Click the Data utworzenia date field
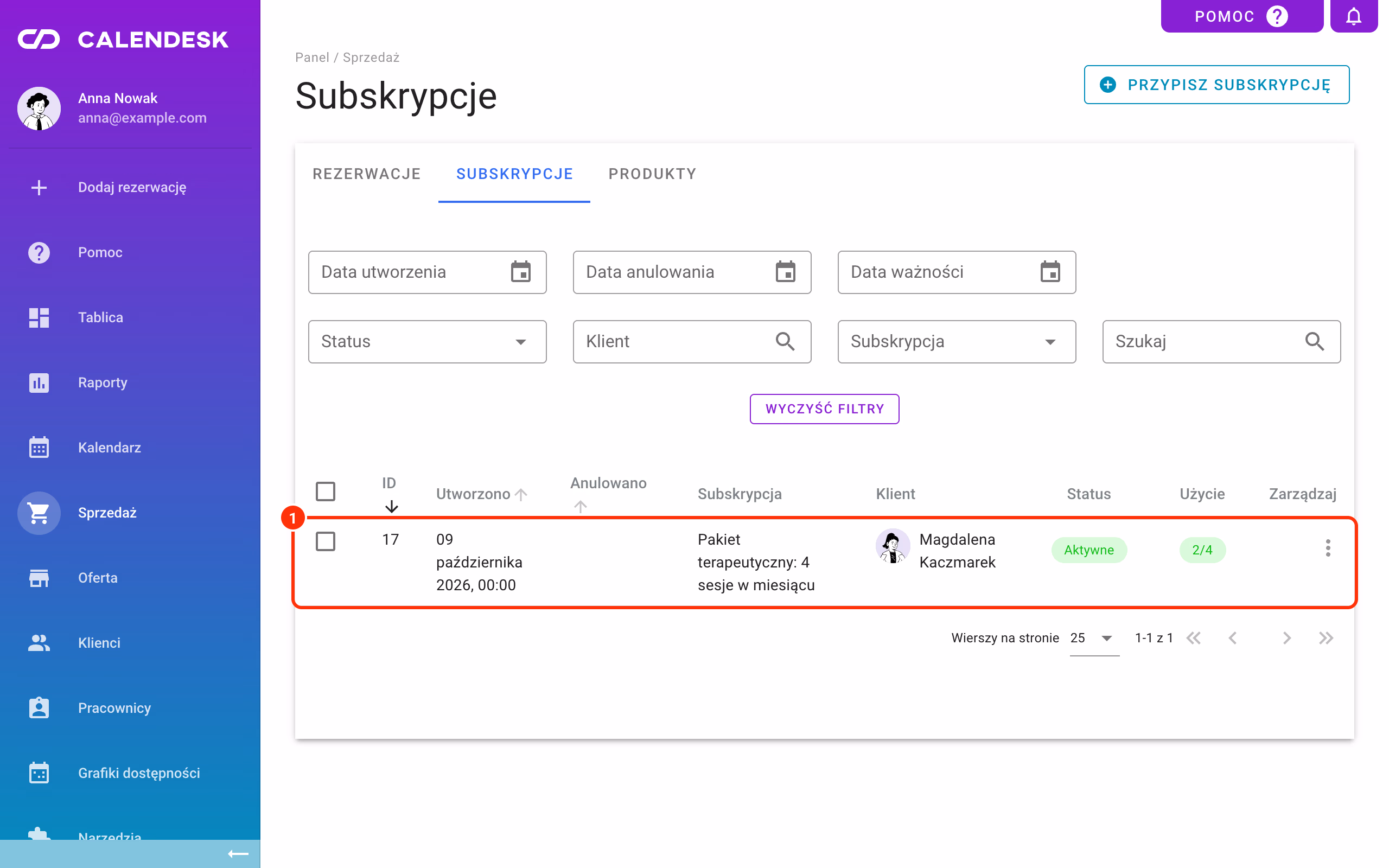Screen dimensions: 1389x868 (x=427, y=272)
